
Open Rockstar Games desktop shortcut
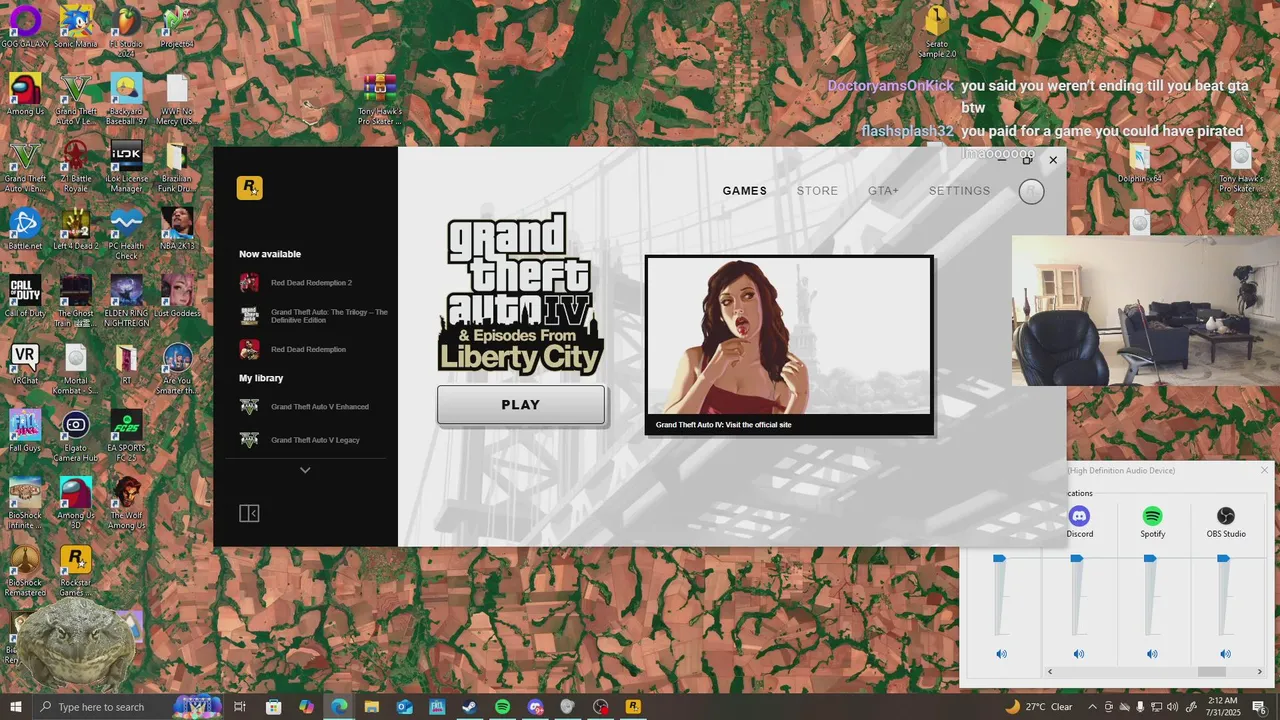tap(76, 571)
